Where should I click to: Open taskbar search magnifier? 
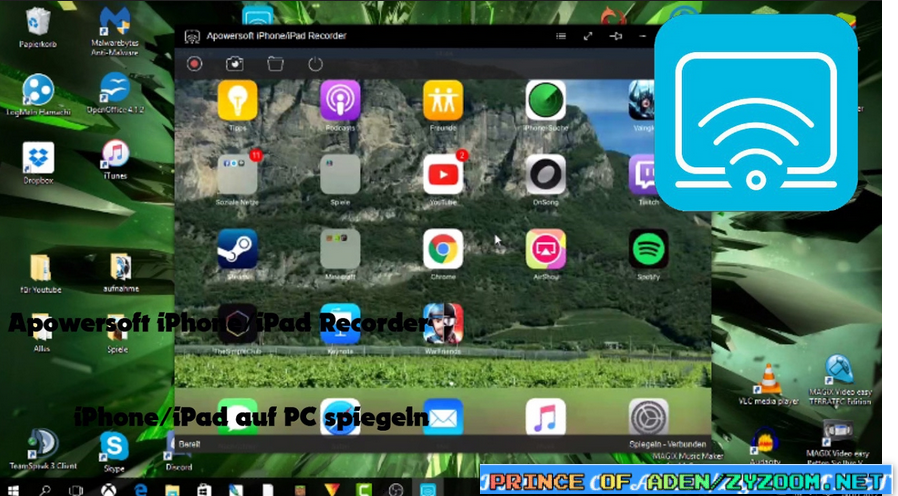(x=45, y=490)
